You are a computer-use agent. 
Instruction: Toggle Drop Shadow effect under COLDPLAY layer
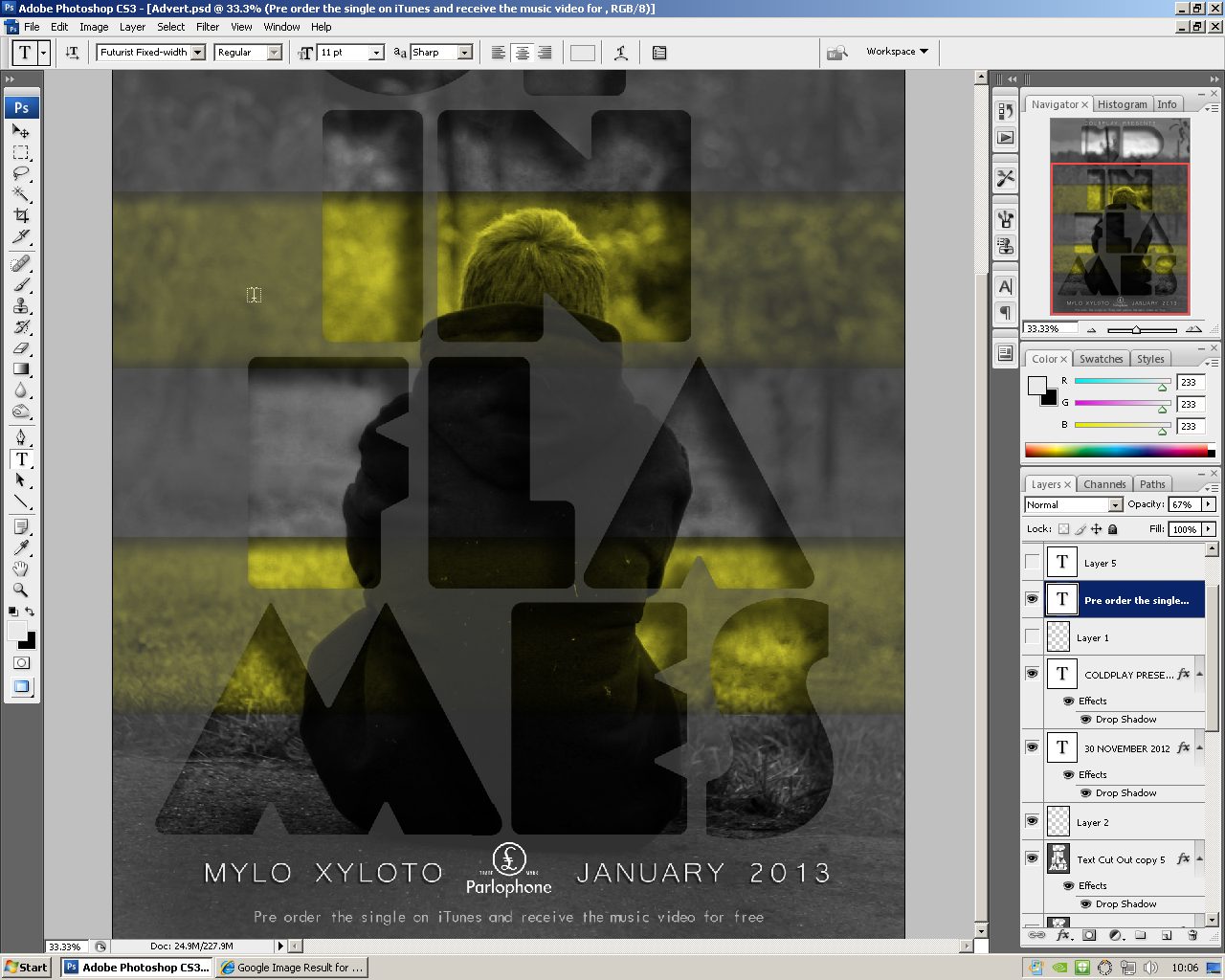[1085, 720]
